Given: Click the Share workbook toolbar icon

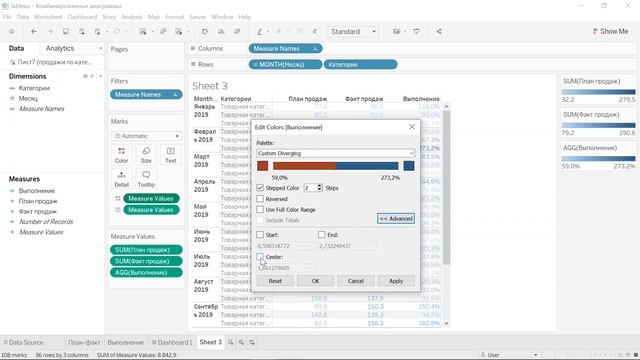Looking at the screenshot, I should click(439, 31).
